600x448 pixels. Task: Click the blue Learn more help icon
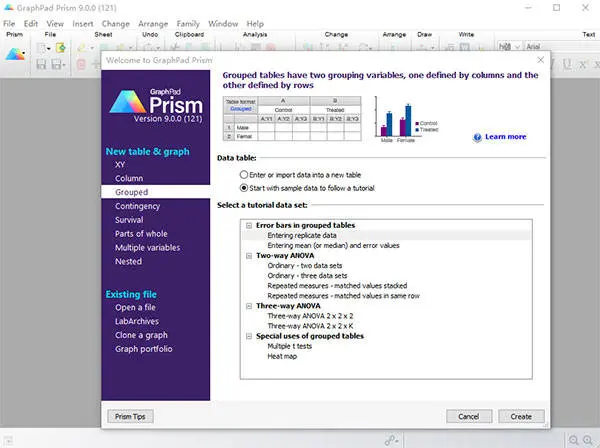(x=477, y=137)
